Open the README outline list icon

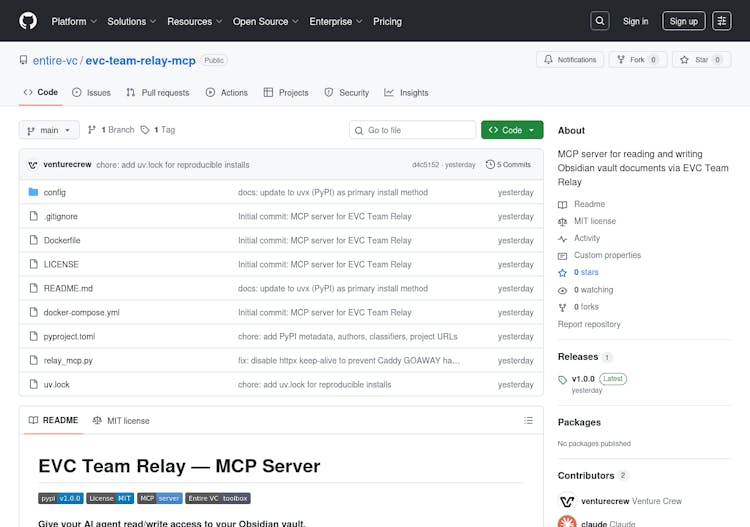click(528, 421)
